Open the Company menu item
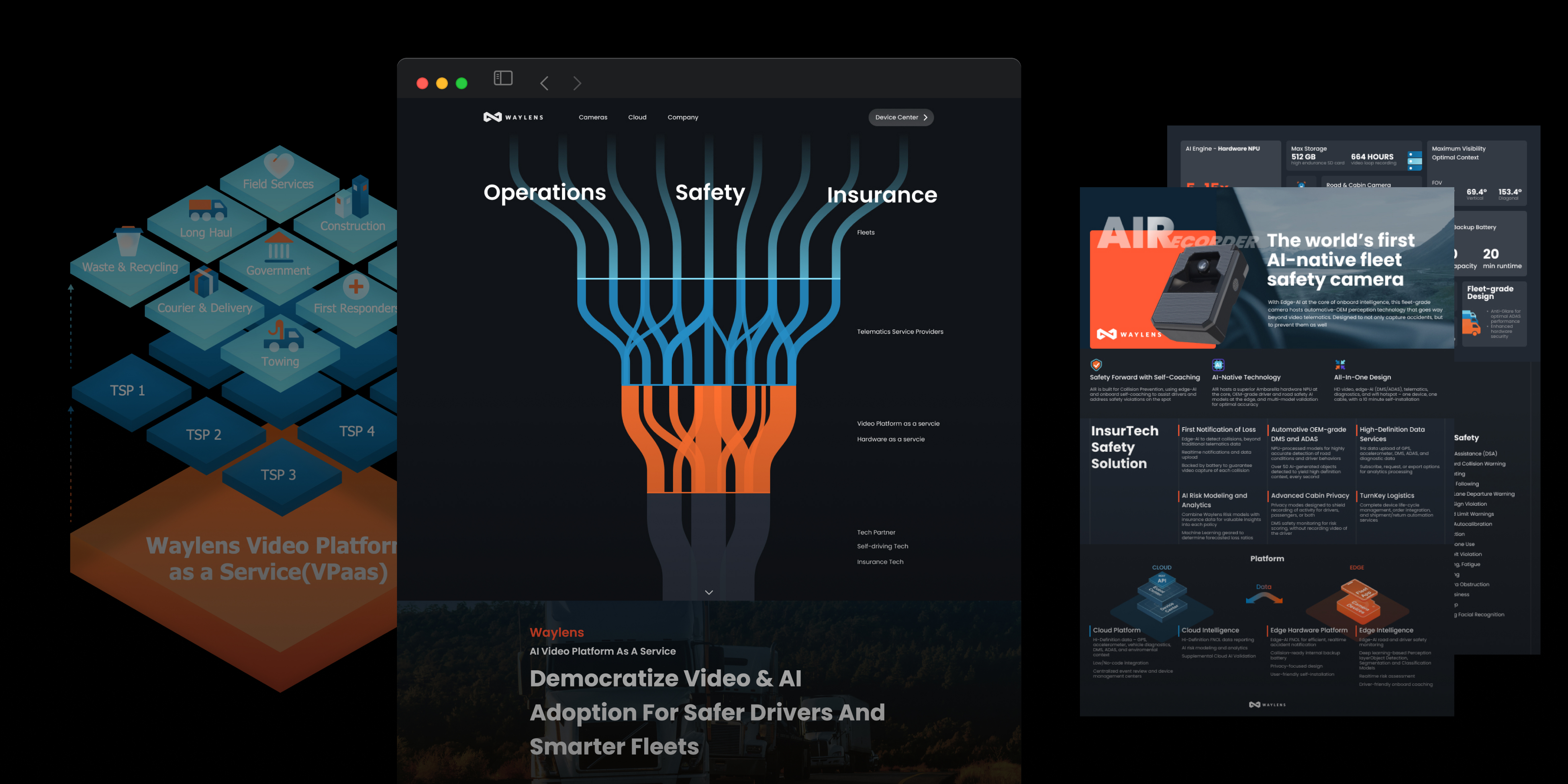Screen dimensions: 1568x784 (682, 118)
